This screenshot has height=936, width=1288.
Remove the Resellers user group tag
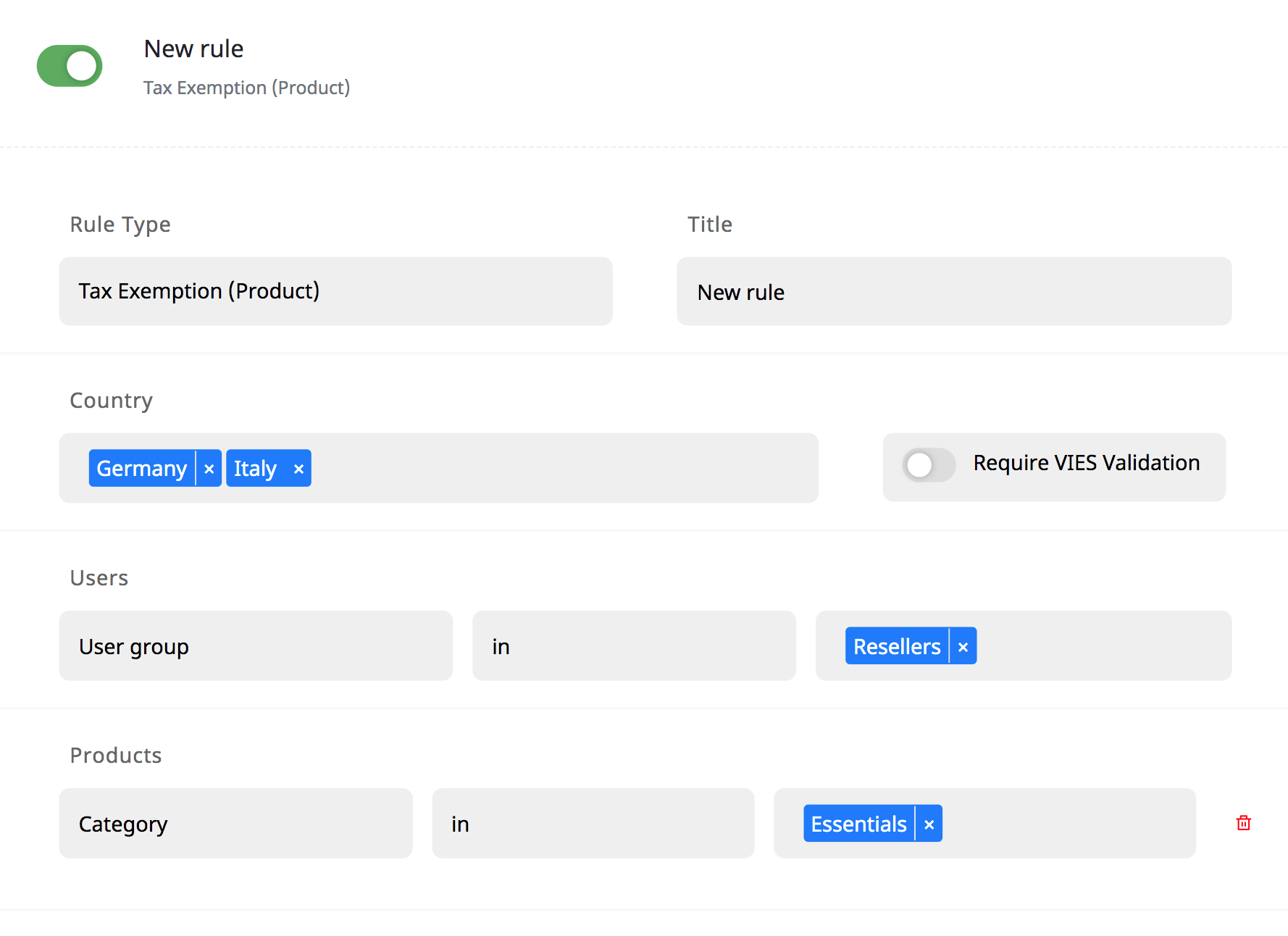(x=963, y=647)
